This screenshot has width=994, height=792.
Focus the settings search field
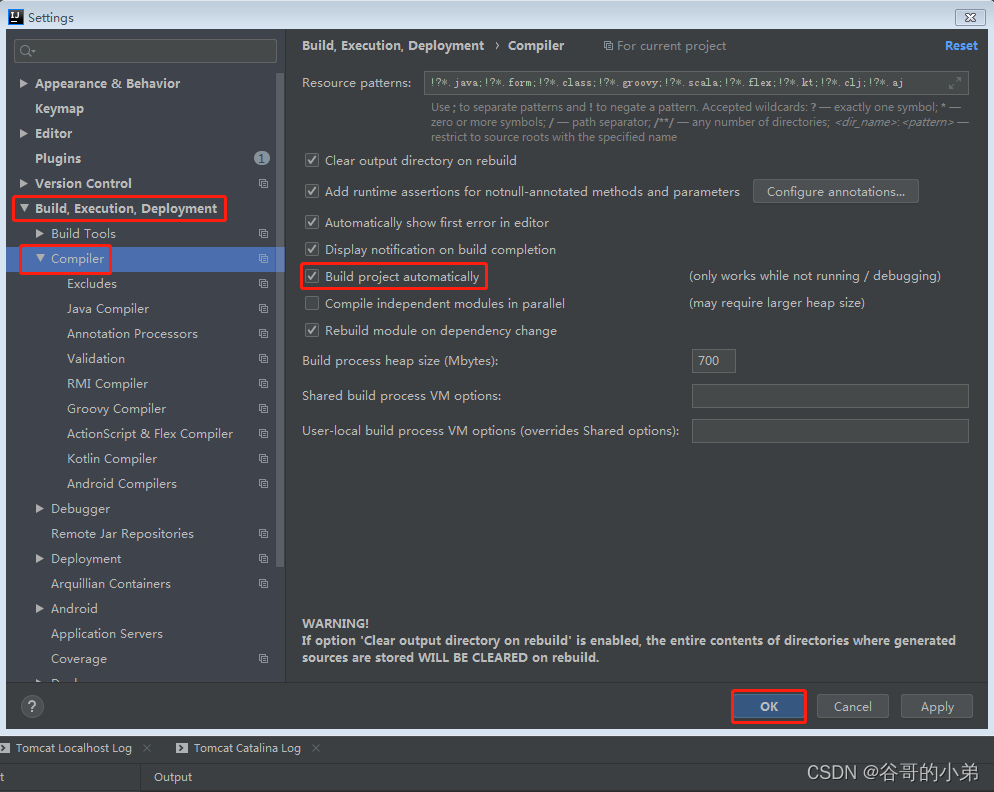point(145,51)
